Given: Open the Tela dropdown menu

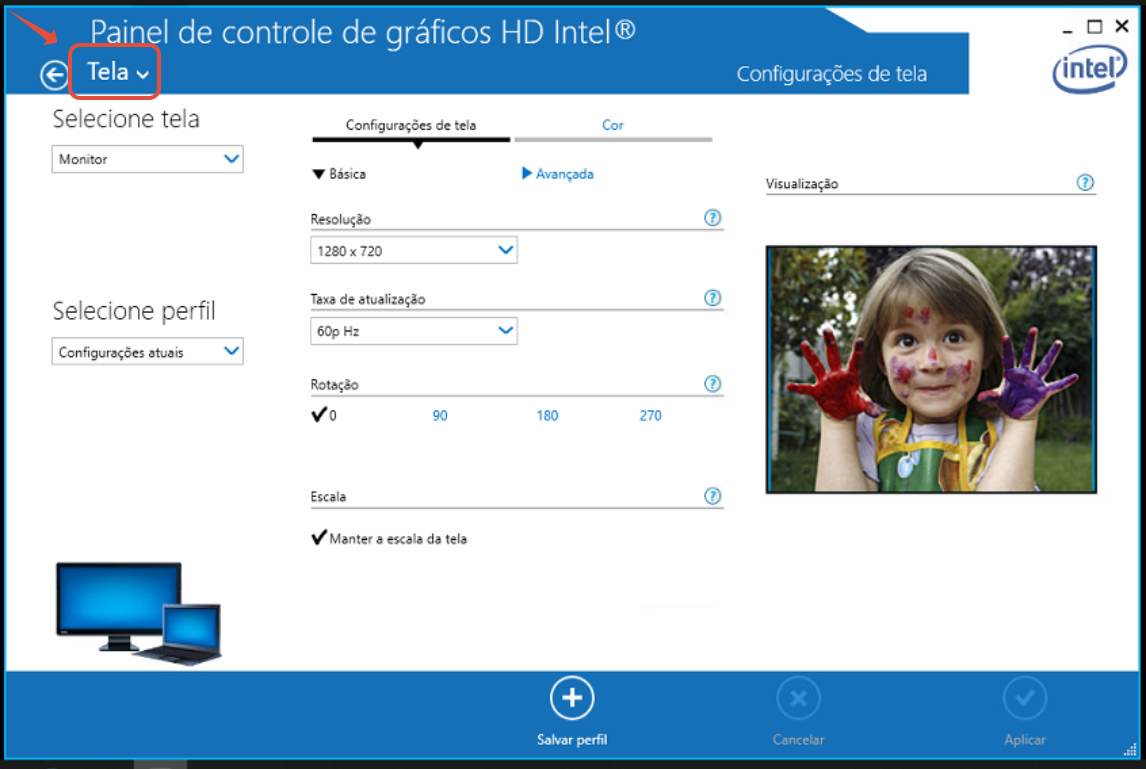Looking at the screenshot, I should (x=117, y=72).
